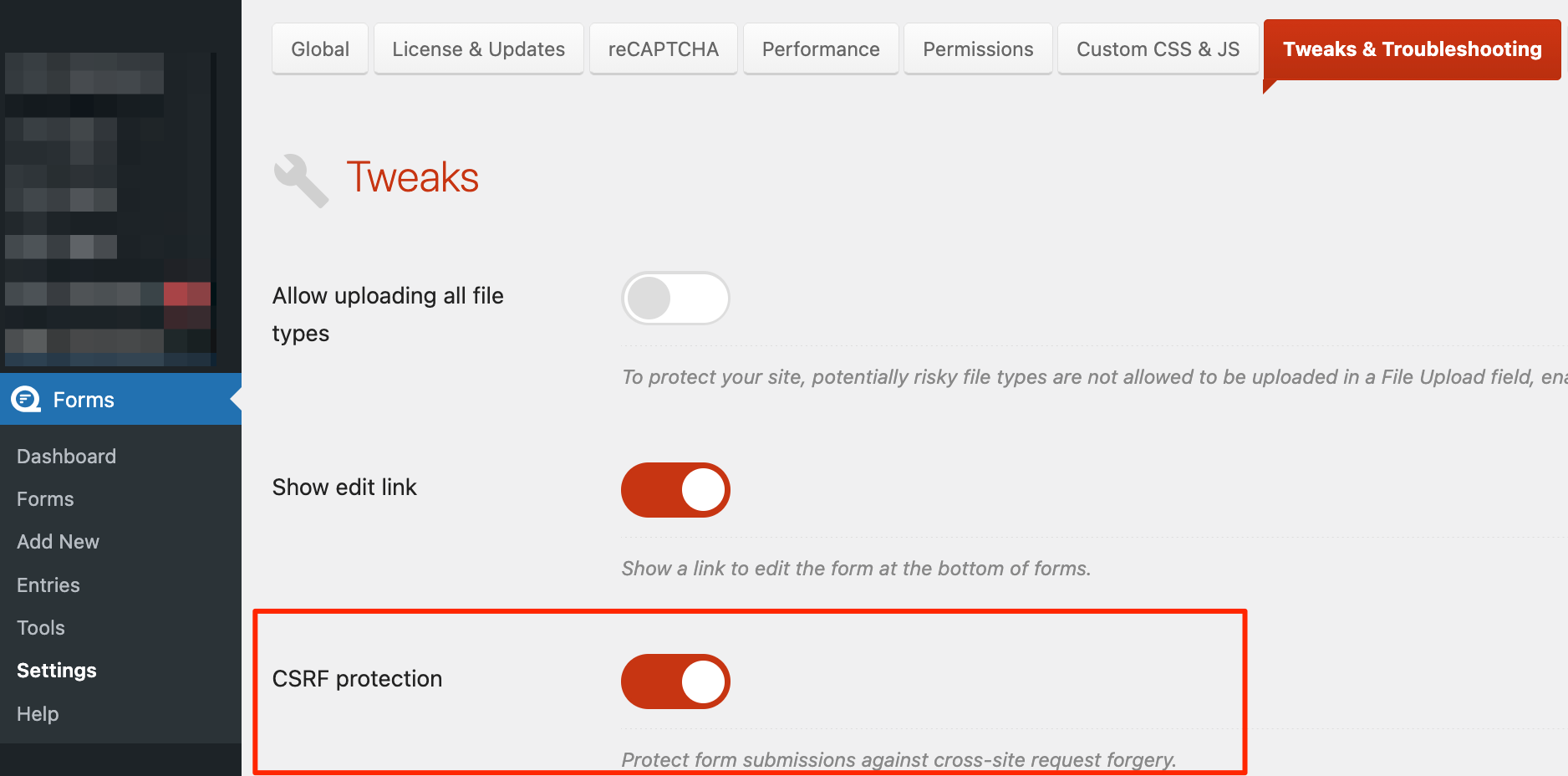View Entries from the sidebar
The image size is (1568, 776).
tap(48, 585)
